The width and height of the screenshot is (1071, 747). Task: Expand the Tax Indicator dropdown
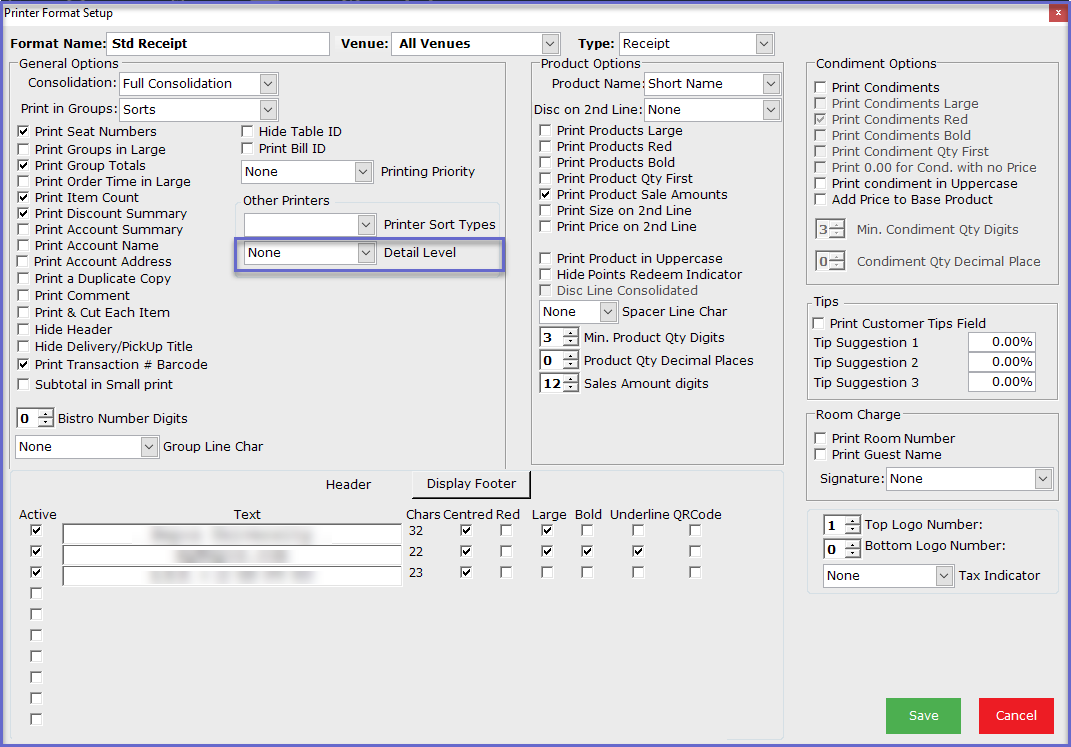(x=943, y=576)
